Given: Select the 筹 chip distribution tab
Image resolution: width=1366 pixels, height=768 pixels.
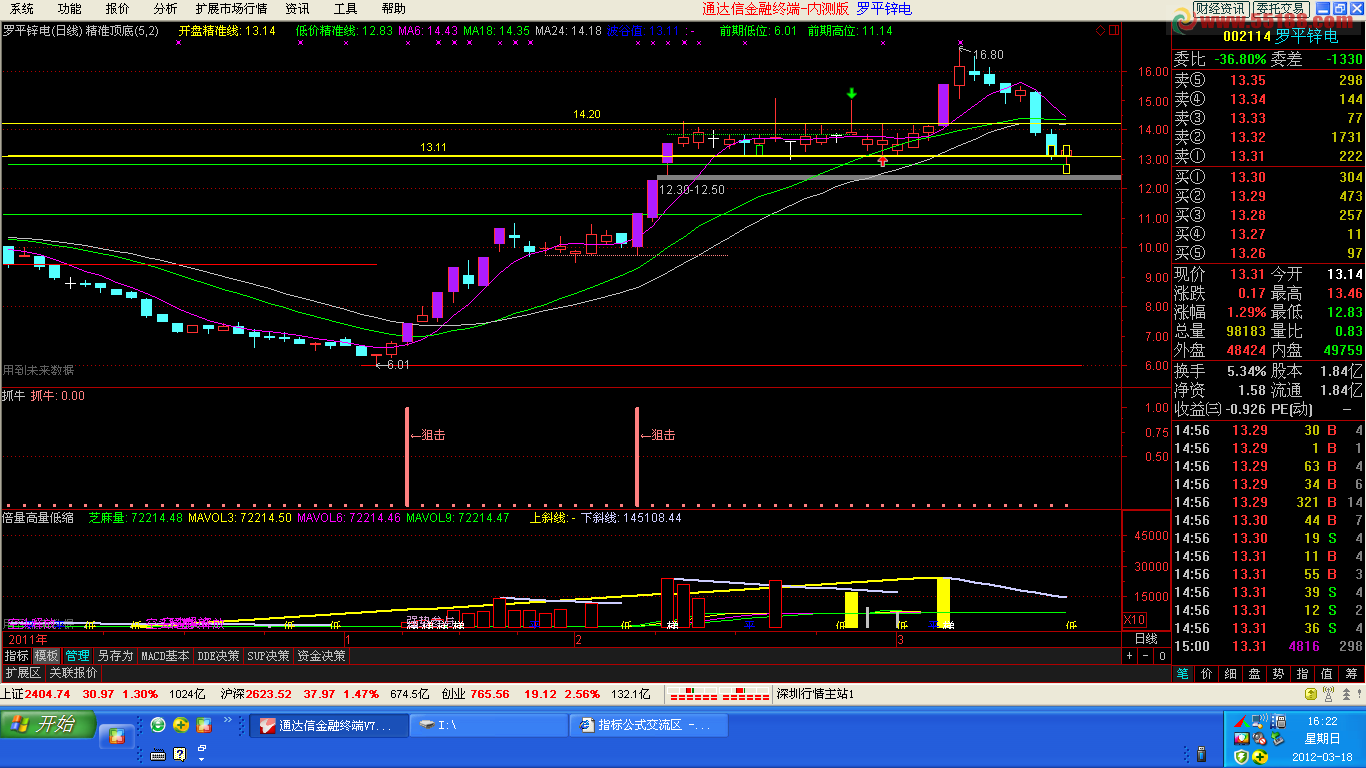Looking at the screenshot, I should 1352,673.
